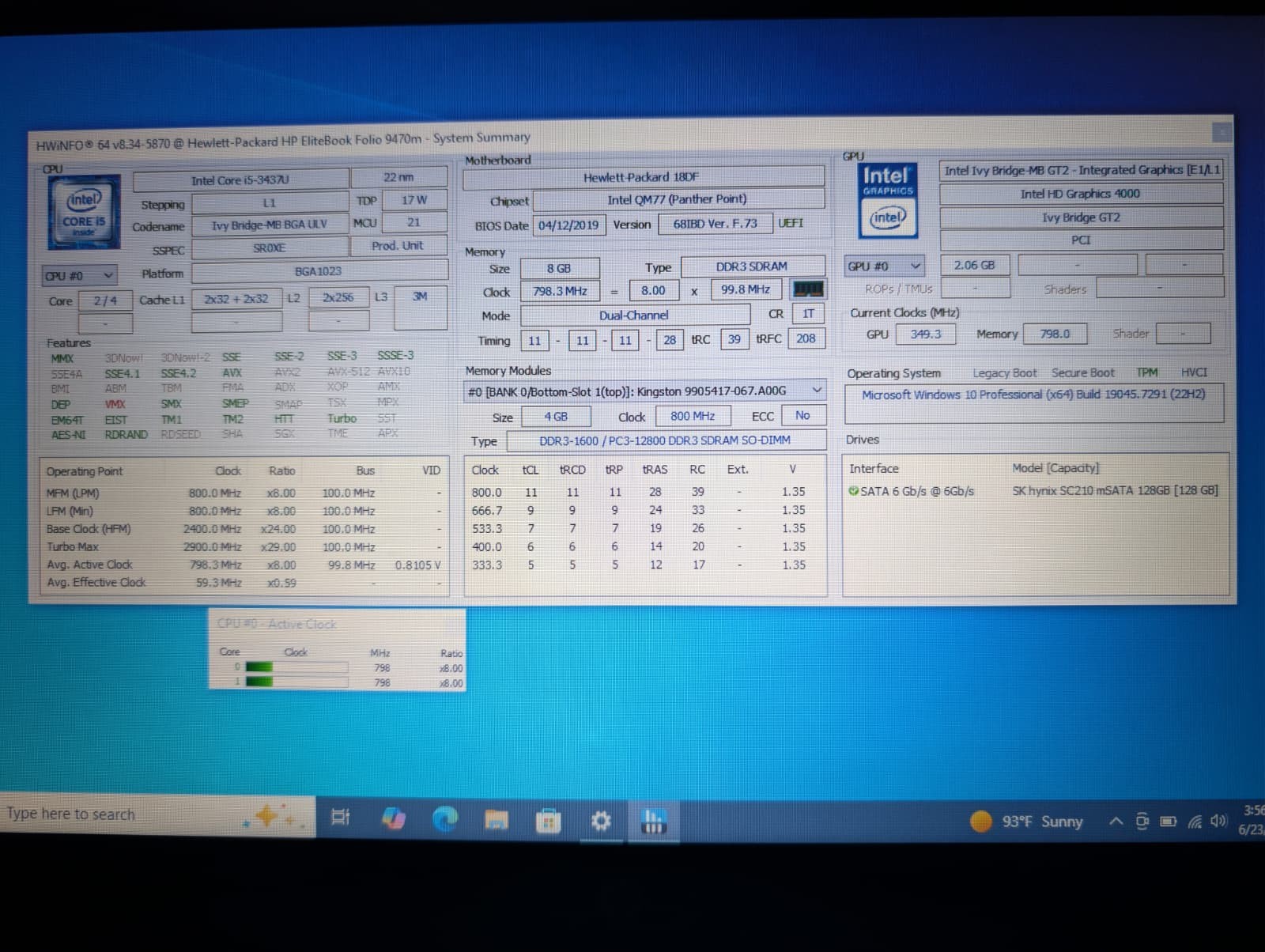Click the Core 0 active clock bar
This screenshot has height=952, width=1265.
point(296,667)
